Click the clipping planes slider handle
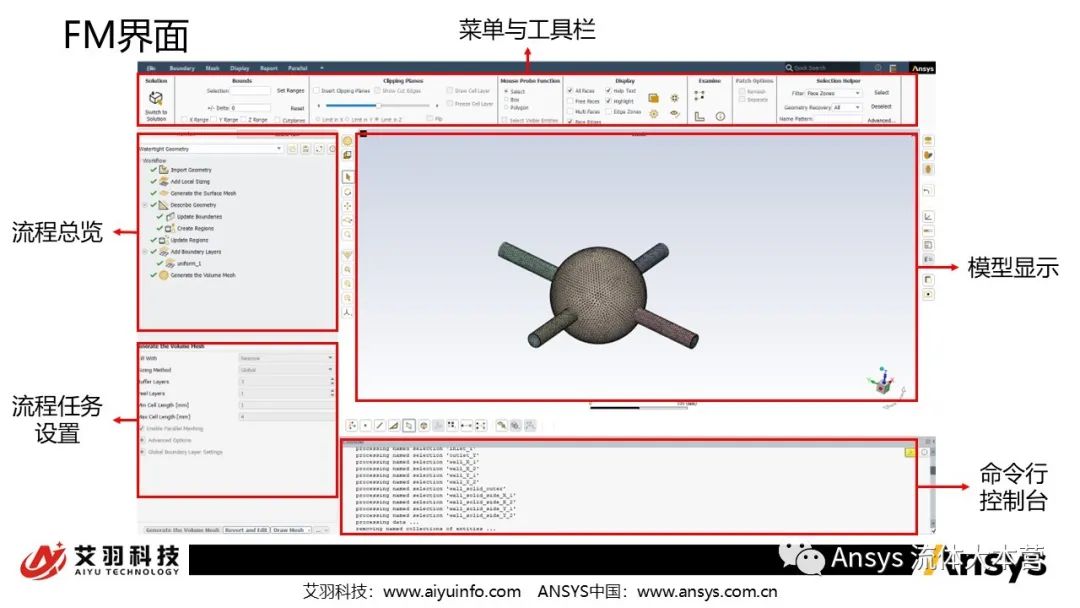The height and width of the screenshot is (608, 1080). 378,105
